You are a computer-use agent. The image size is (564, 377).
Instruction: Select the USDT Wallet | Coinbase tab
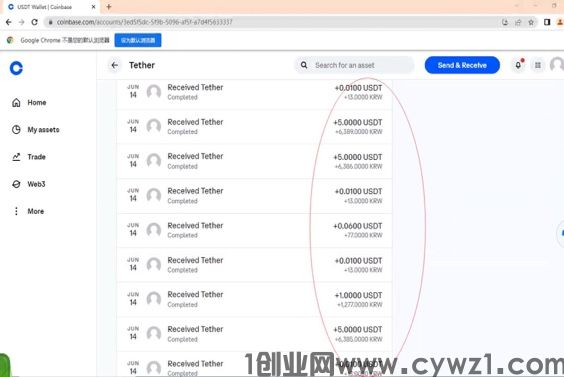(50, 7)
